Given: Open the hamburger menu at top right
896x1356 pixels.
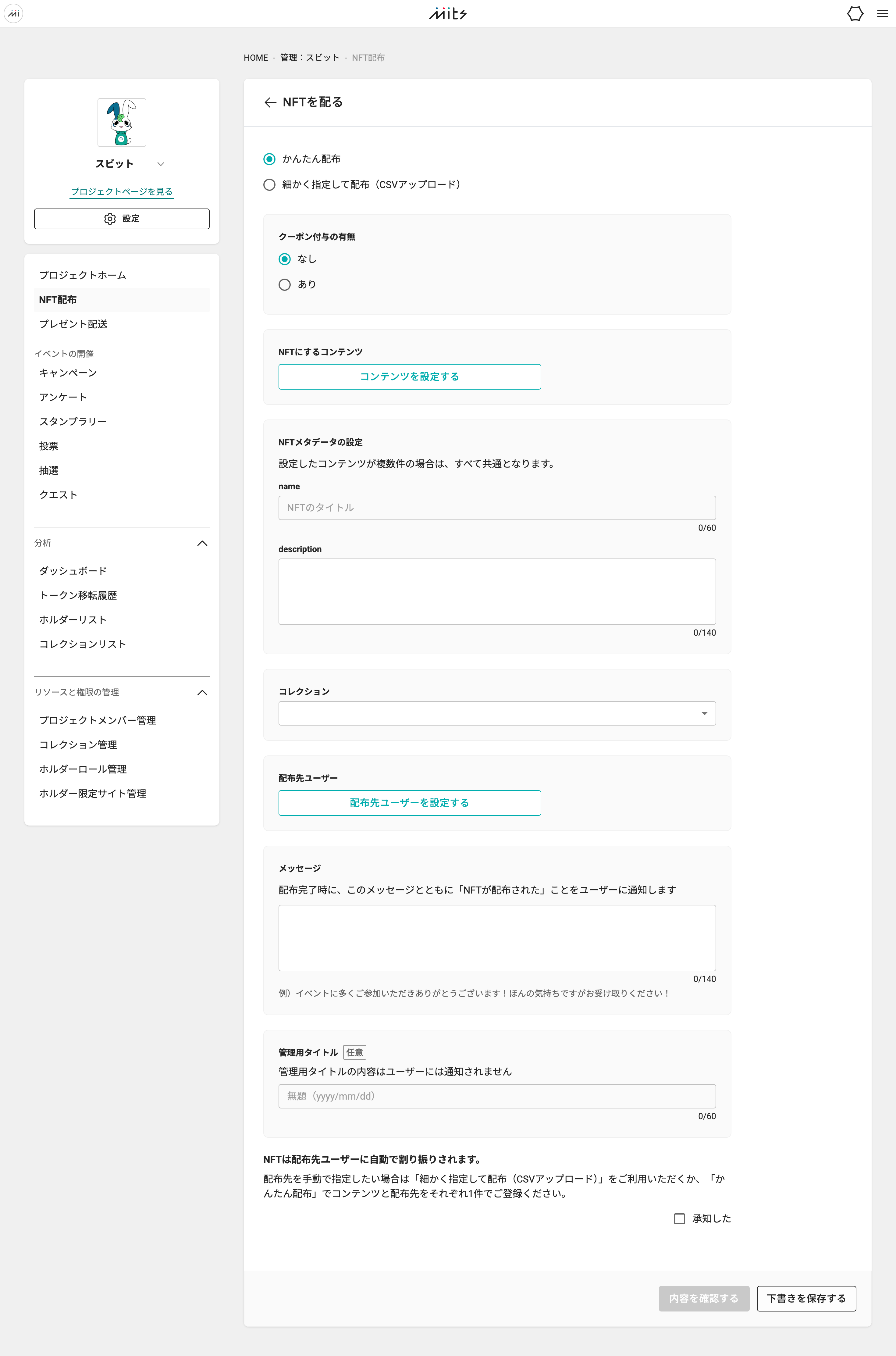Looking at the screenshot, I should (882, 14).
